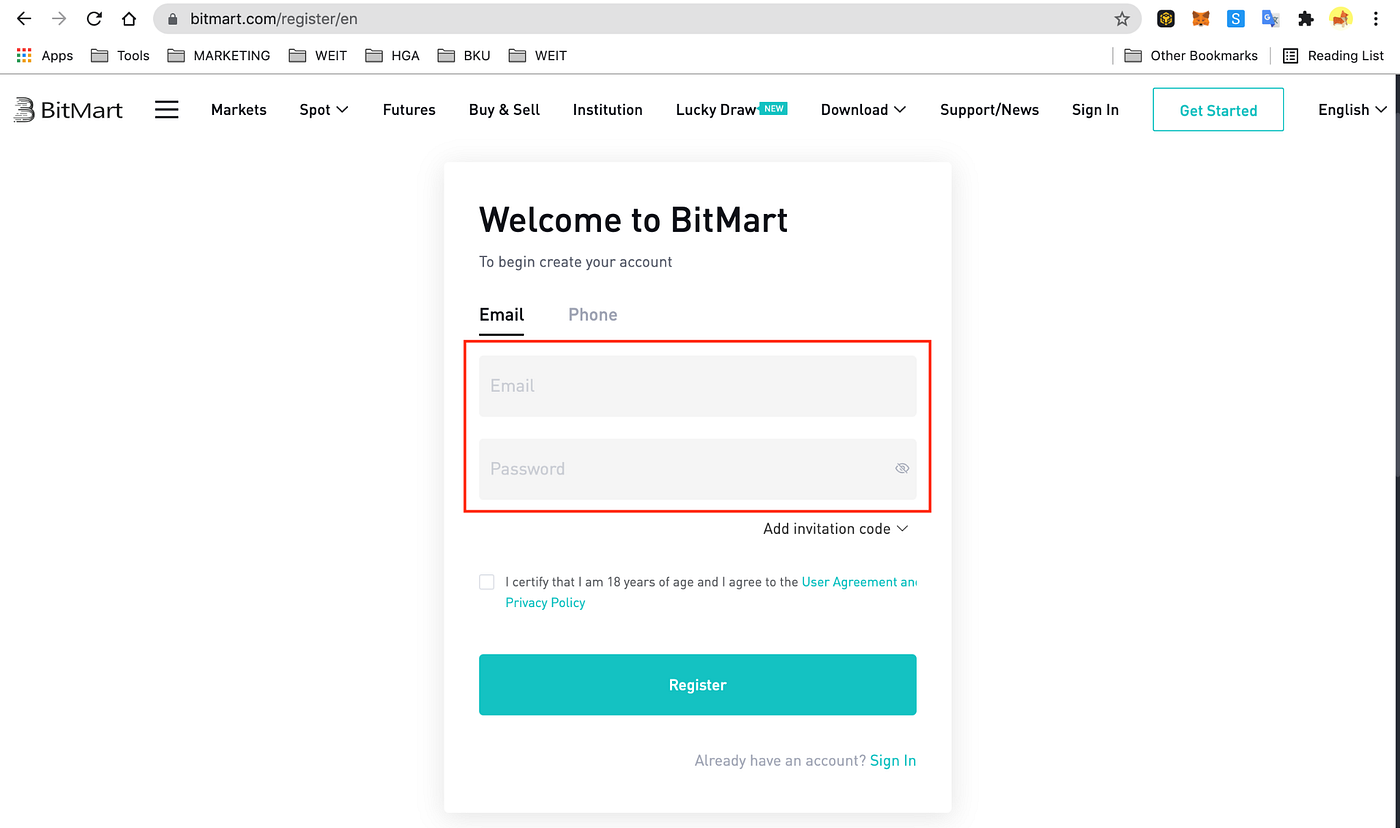Open the Download dropdown
Screen dimensions: 1400x828
(862, 110)
